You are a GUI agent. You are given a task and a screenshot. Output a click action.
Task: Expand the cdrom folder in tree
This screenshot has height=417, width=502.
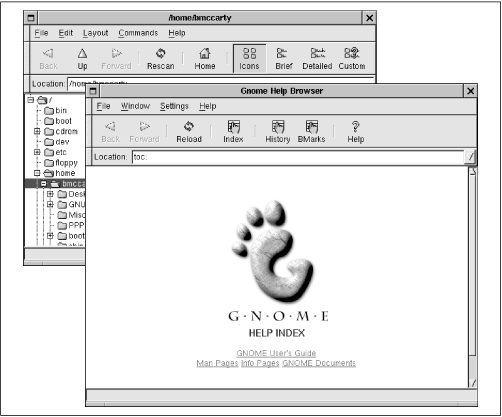[37, 131]
